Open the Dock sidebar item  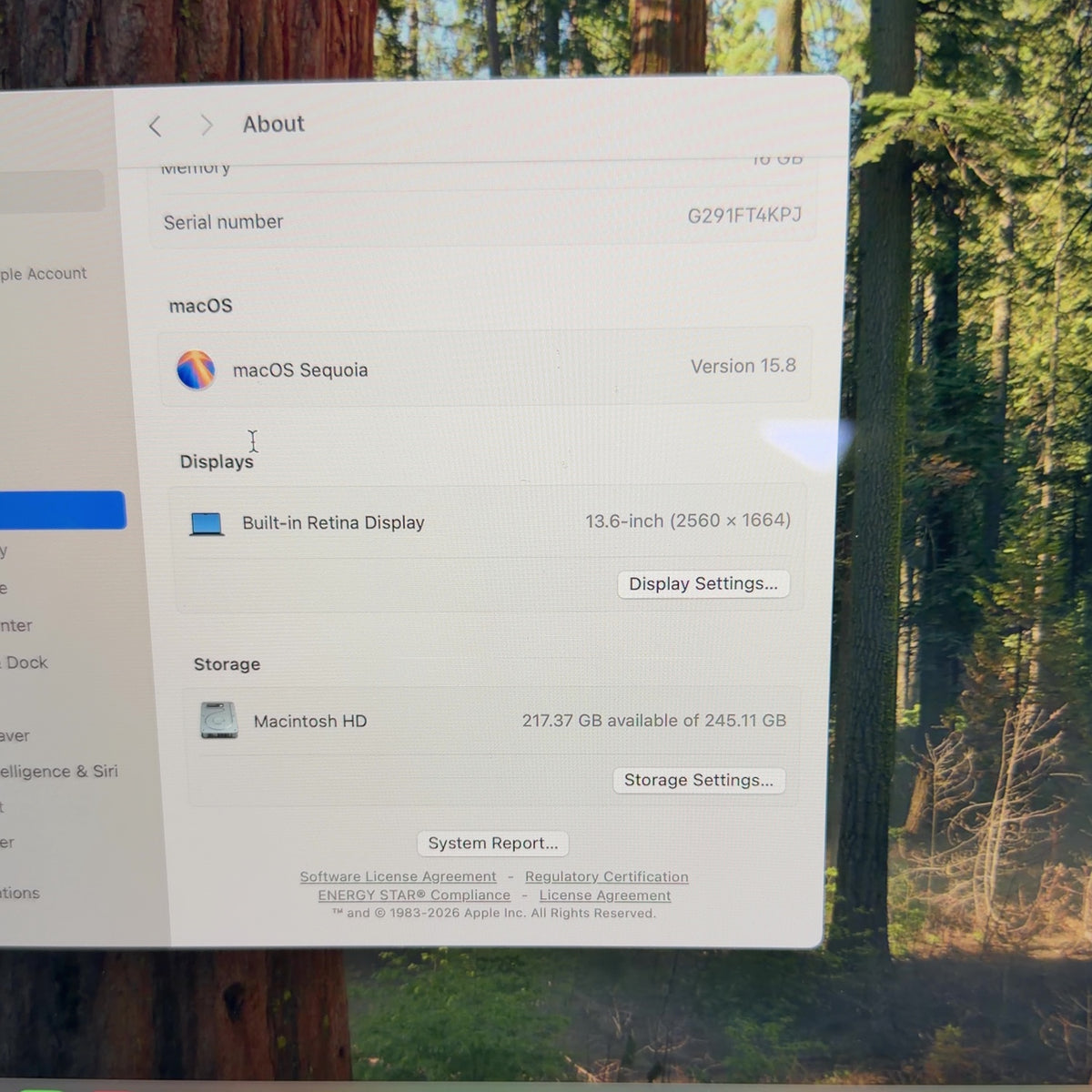25,663
